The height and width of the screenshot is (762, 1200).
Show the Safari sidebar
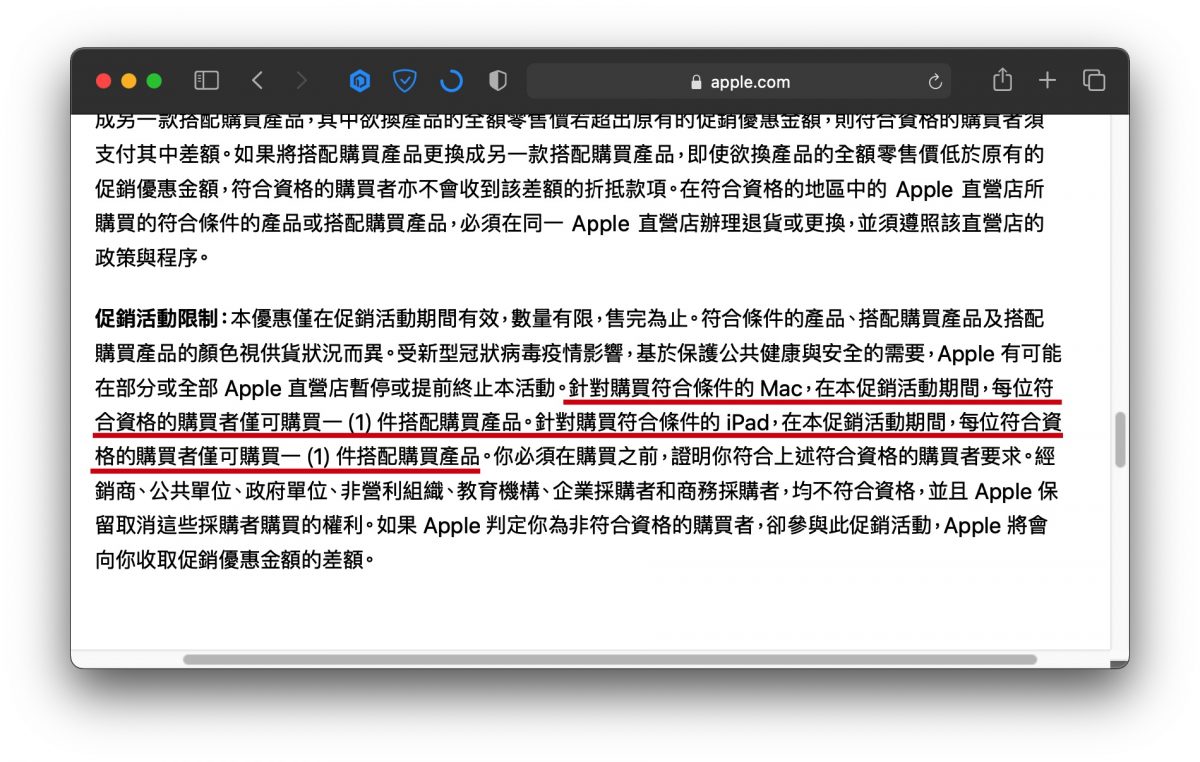tap(206, 81)
